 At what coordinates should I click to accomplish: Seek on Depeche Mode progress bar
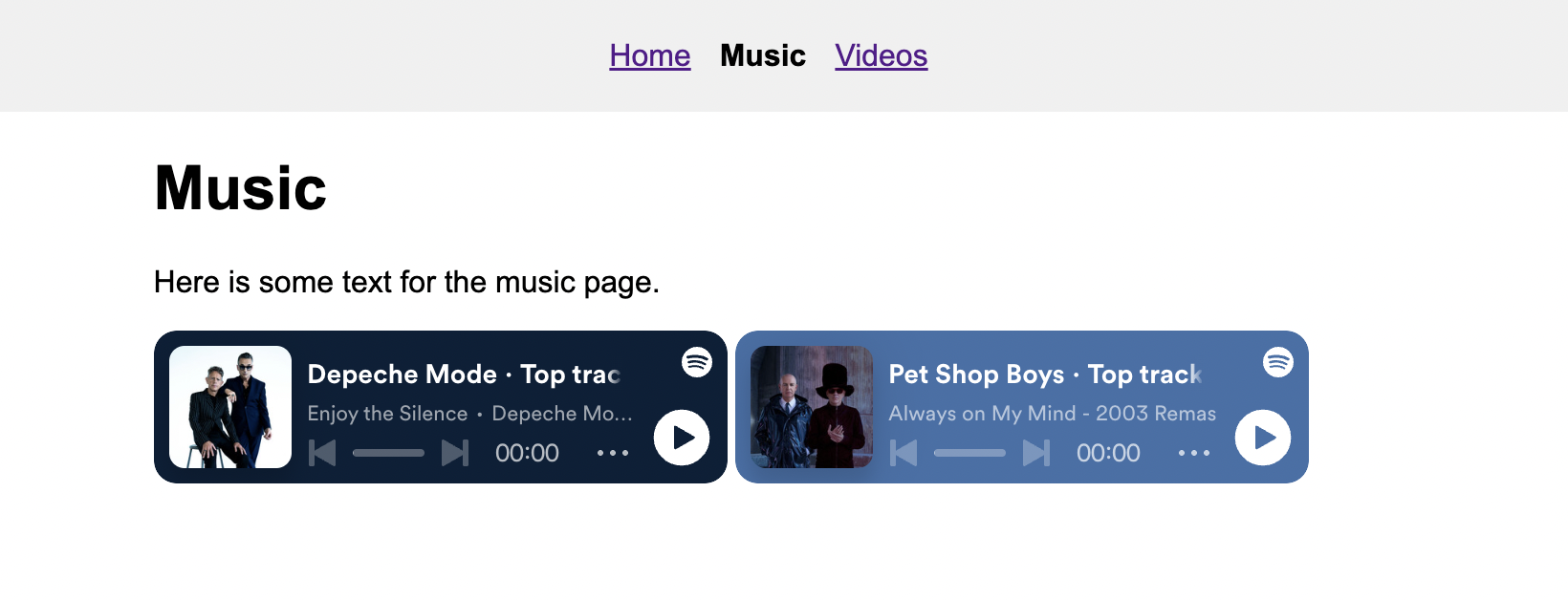click(x=388, y=453)
